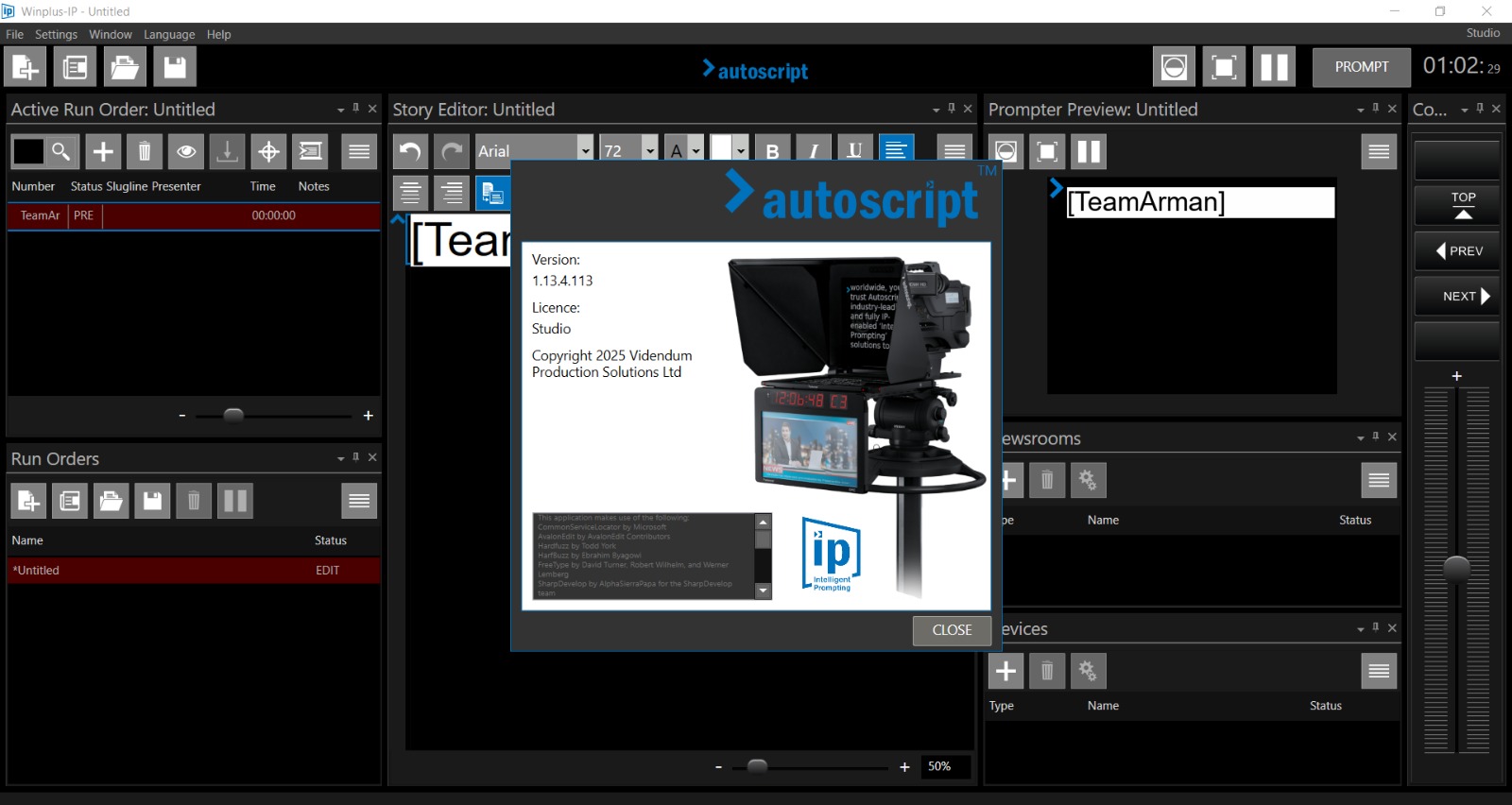The image size is (1512, 805).
Task: Open Active Run Order hamburger menu
Action: click(359, 151)
